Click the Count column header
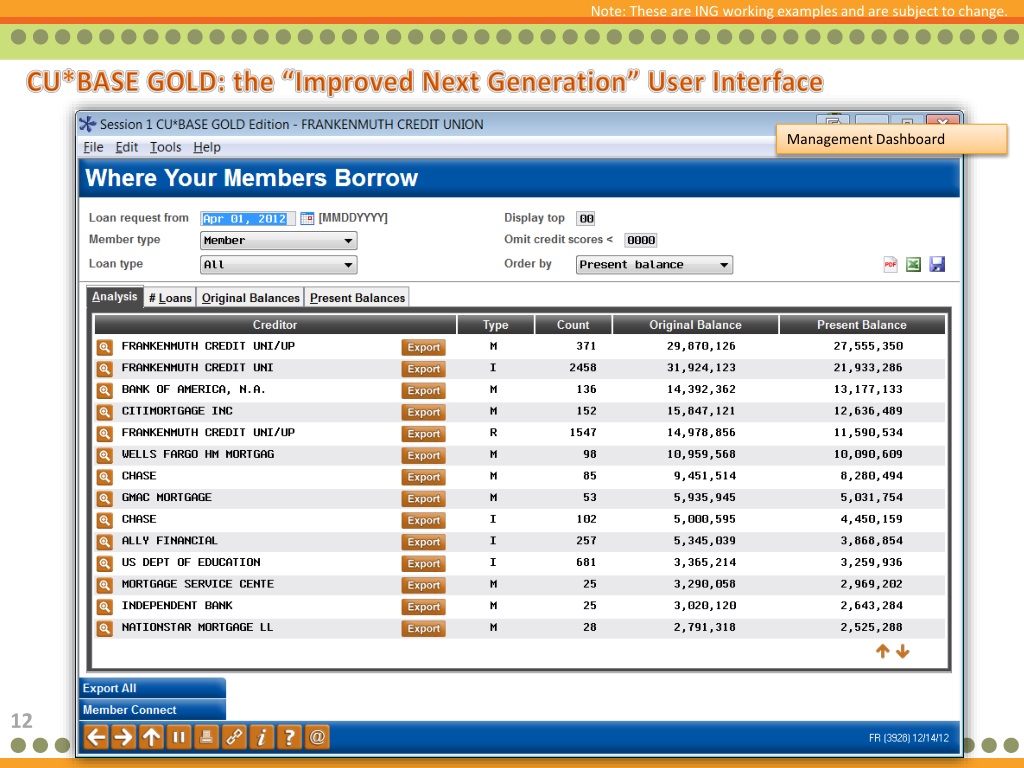Image resolution: width=1024 pixels, height=768 pixels. pos(573,325)
